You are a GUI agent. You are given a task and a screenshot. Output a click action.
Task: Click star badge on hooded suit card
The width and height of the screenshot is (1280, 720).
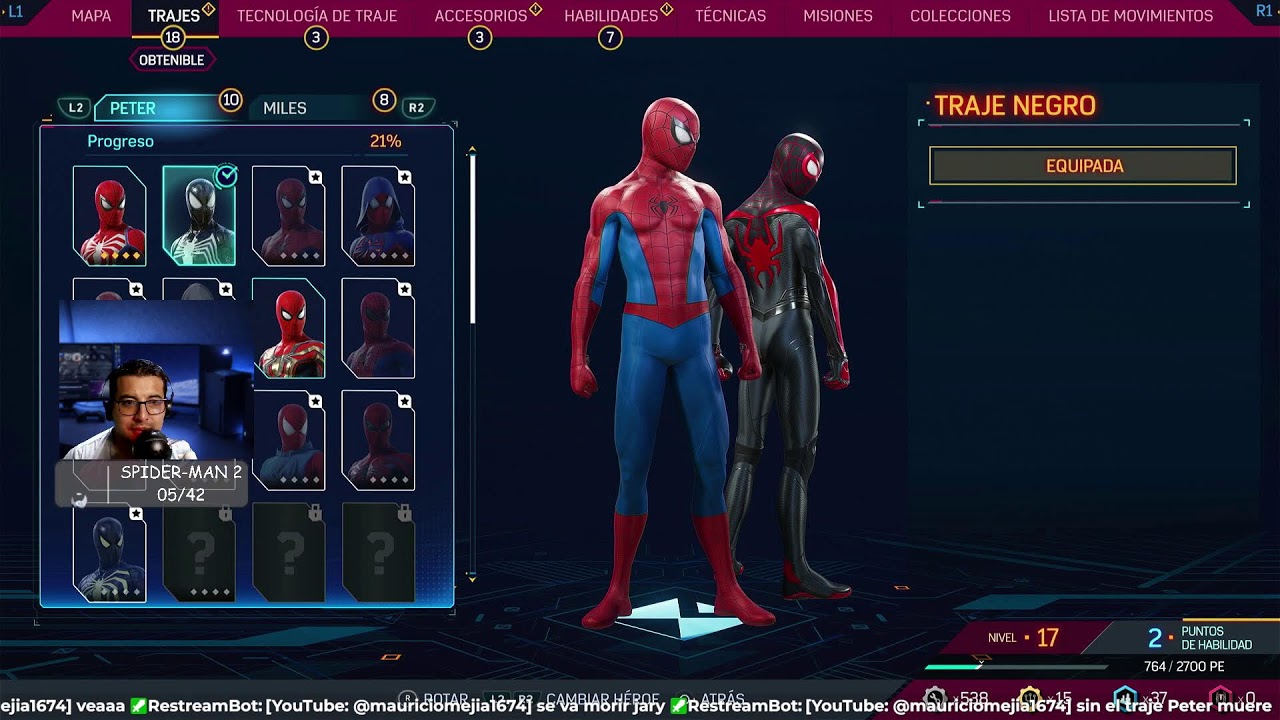pyautogui.click(x=404, y=177)
